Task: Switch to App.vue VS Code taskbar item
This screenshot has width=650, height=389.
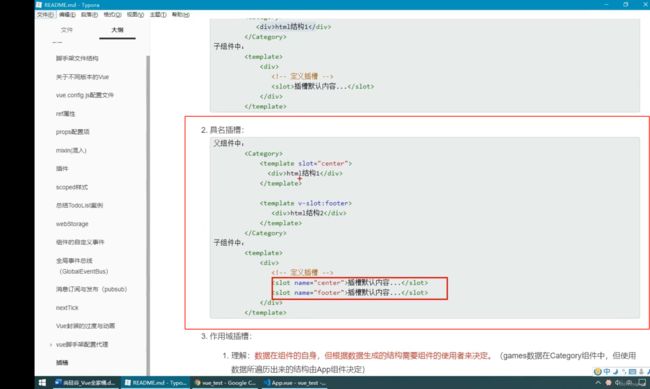Action: pyautogui.click(x=295, y=383)
